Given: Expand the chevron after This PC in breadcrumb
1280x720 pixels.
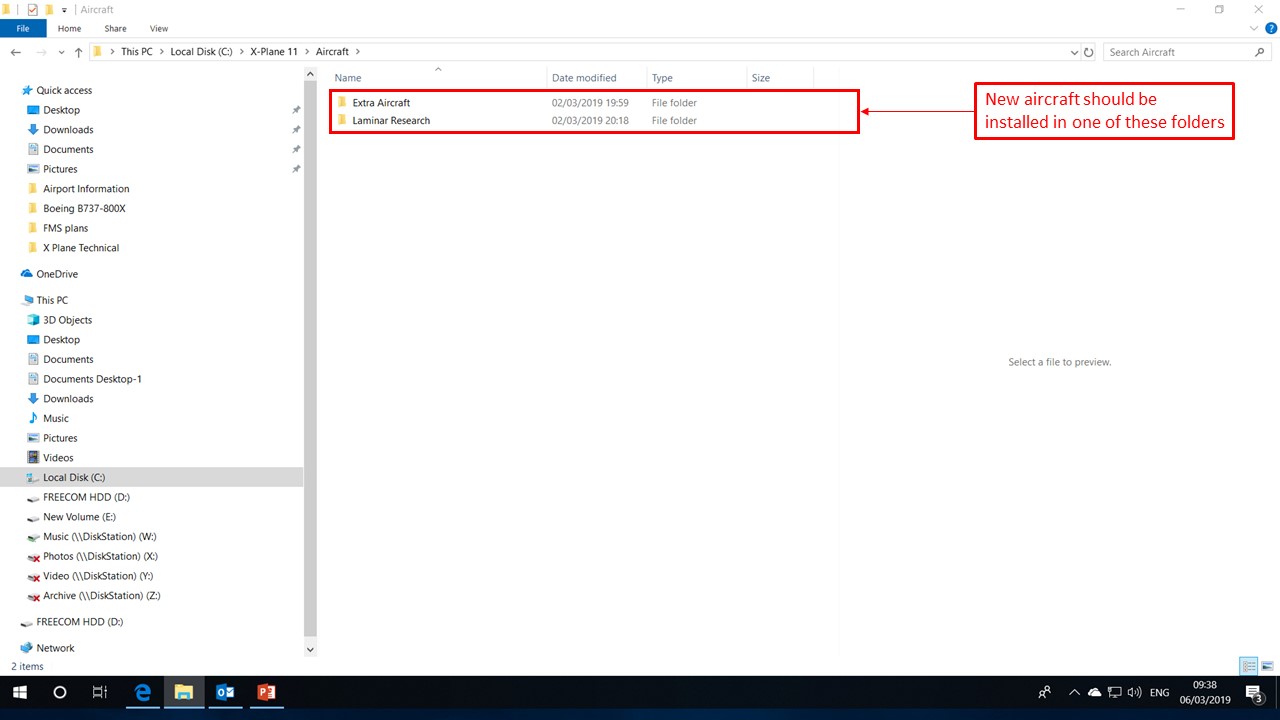Looking at the screenshot, I should pos(162,52).
